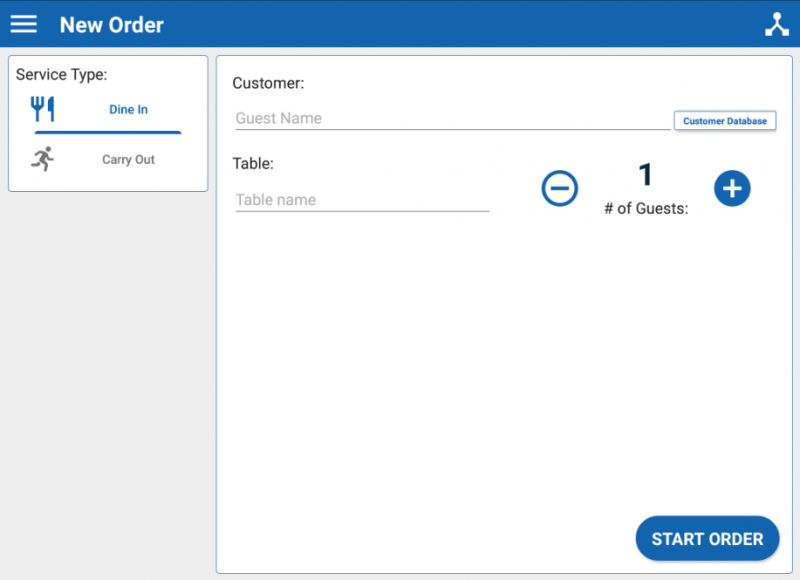
Task: Click the device network icon in the top bar
Action: pos(777,22)
